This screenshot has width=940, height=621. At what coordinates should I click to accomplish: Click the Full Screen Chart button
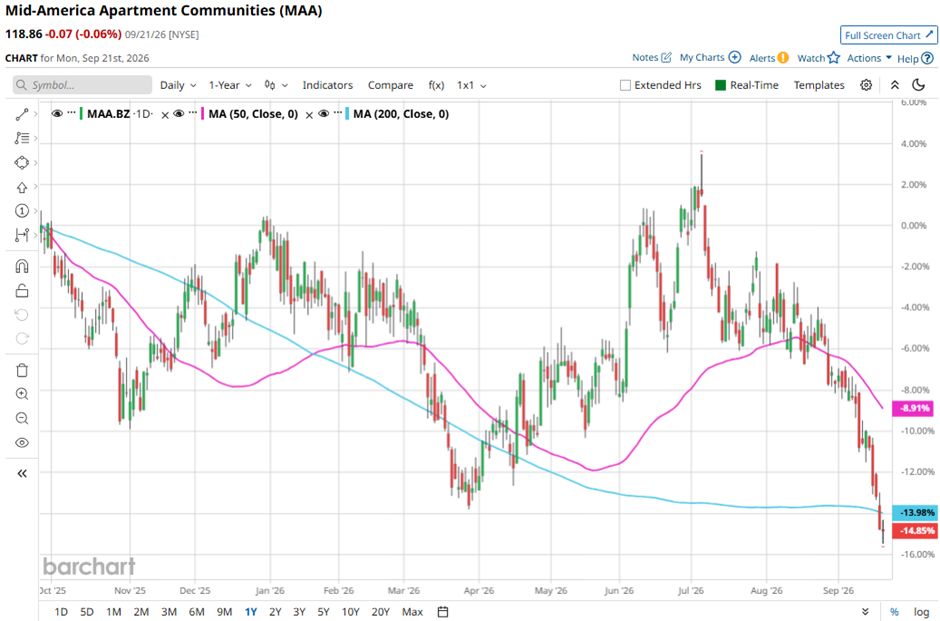888,35
